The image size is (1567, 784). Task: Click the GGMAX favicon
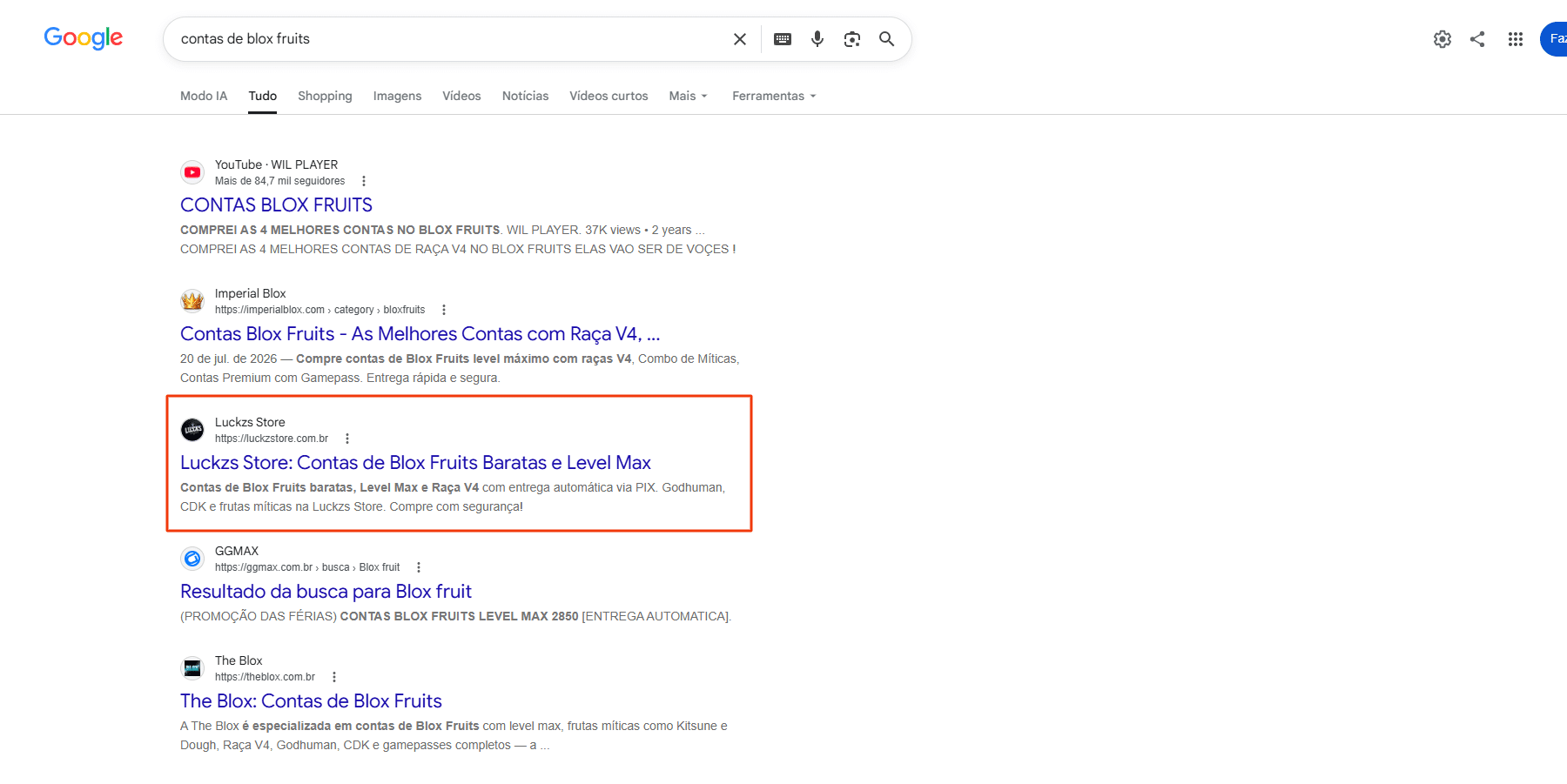pos(192,559)
